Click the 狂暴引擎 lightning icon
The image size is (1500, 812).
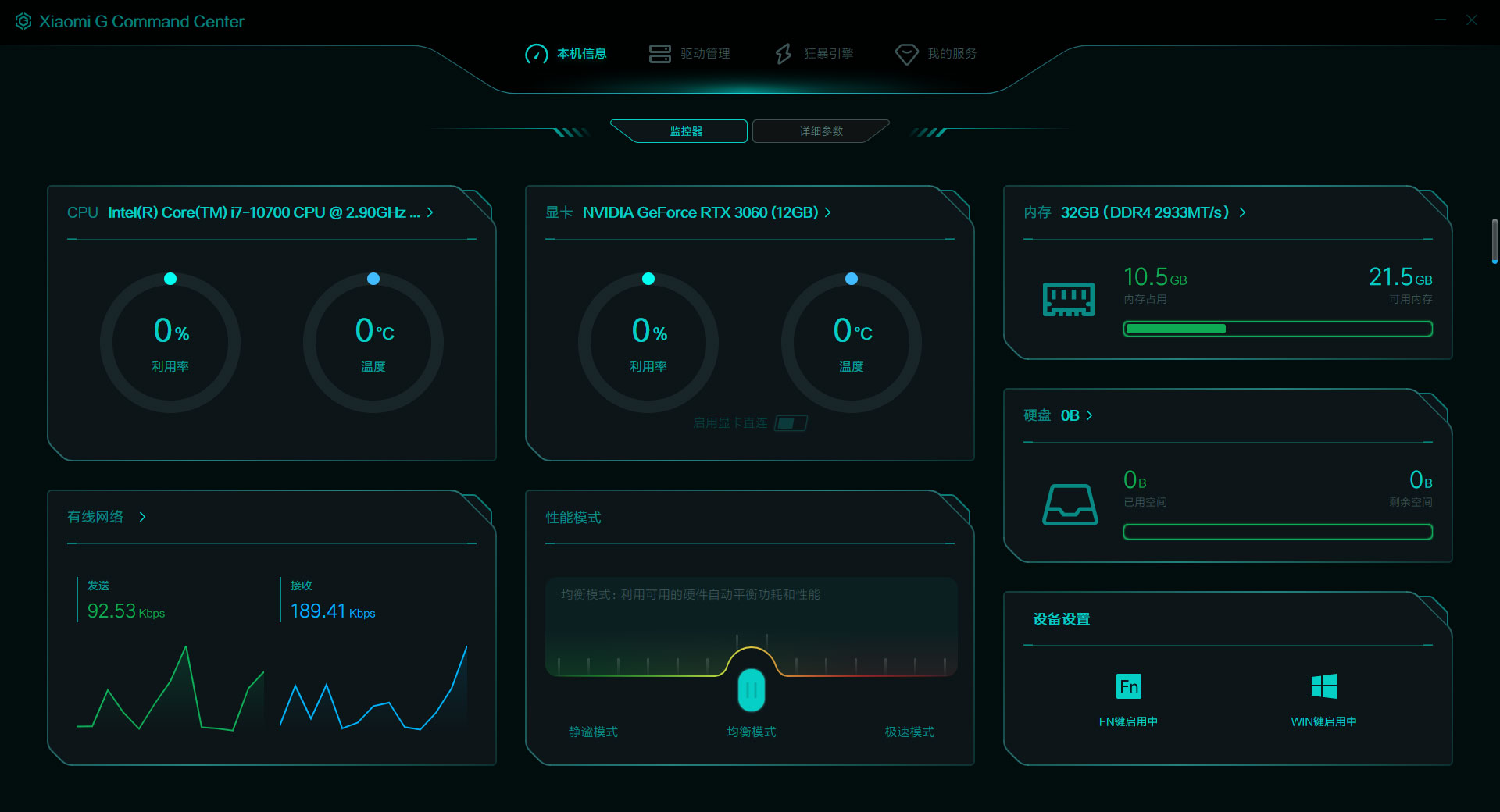(784, 53)
